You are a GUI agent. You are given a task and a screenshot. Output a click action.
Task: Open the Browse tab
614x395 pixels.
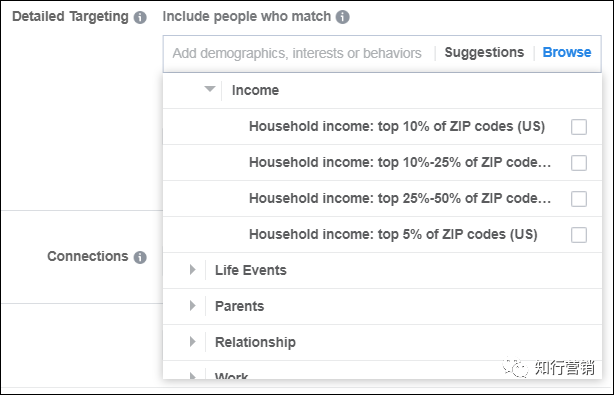[567, 52]
